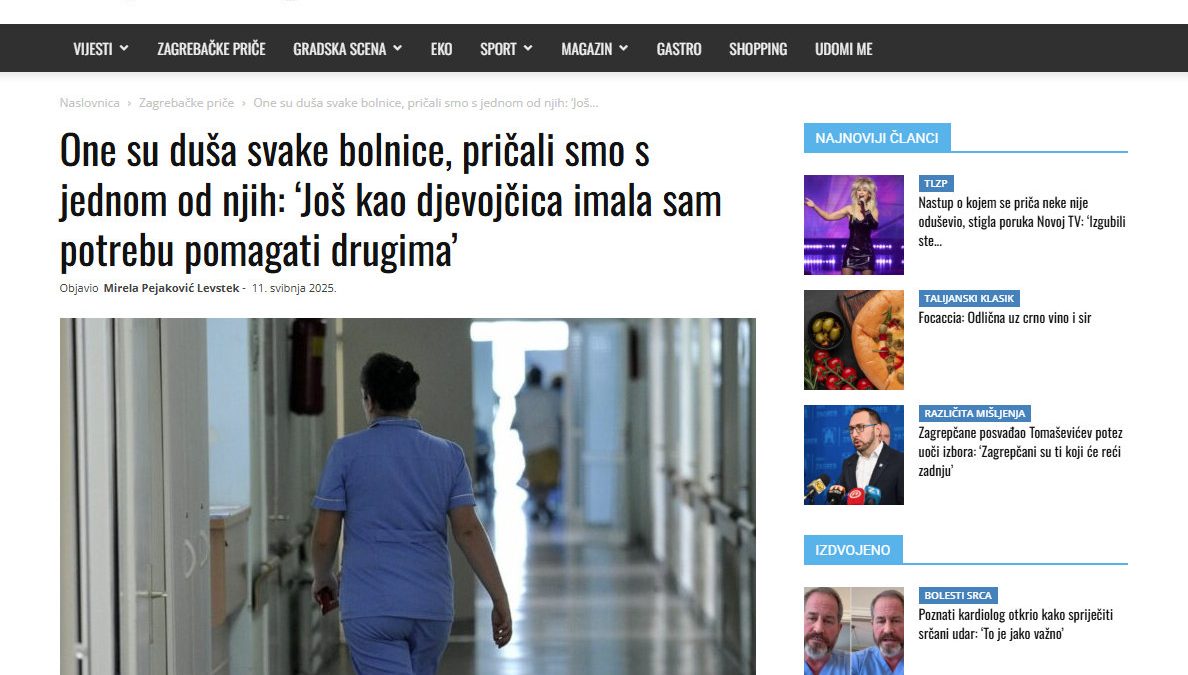Open the cardiologist article thumbnail

[854, 631]
